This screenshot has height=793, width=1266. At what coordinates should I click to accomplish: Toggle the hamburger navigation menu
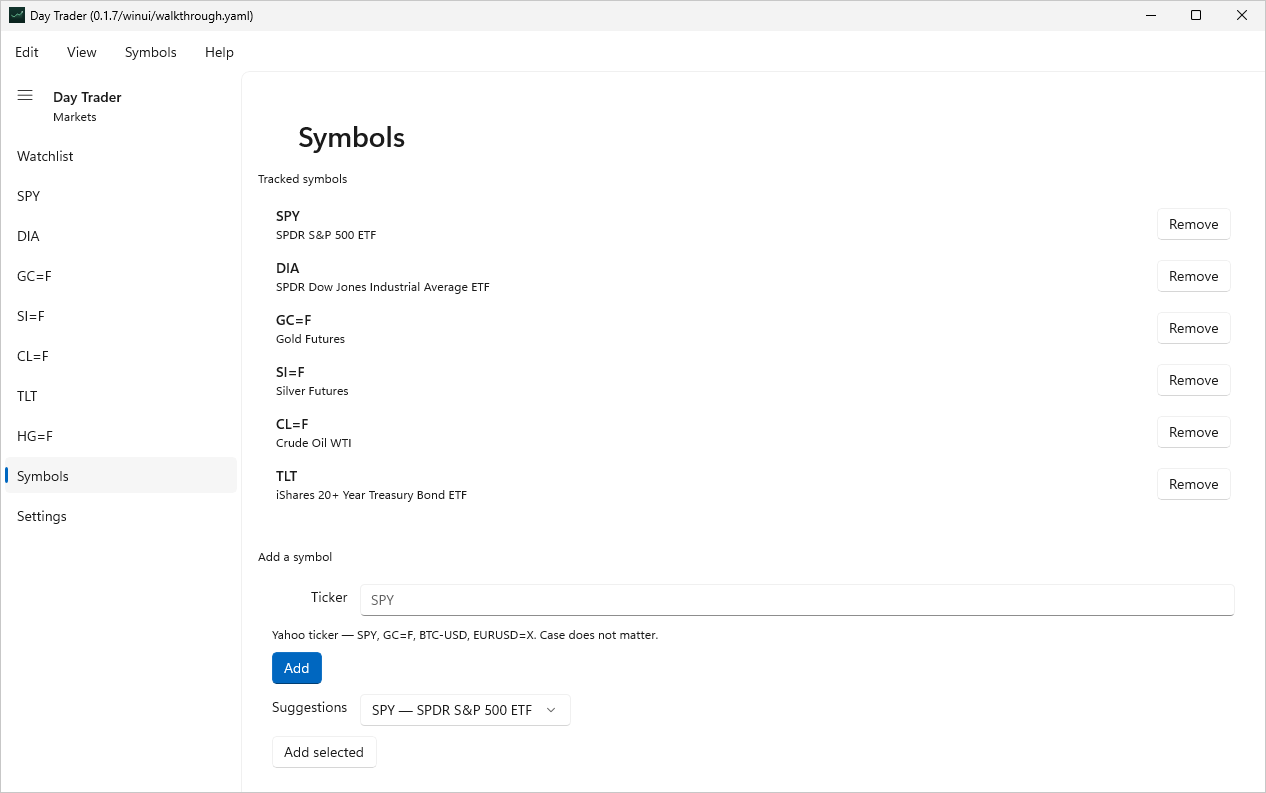[25, 96]
